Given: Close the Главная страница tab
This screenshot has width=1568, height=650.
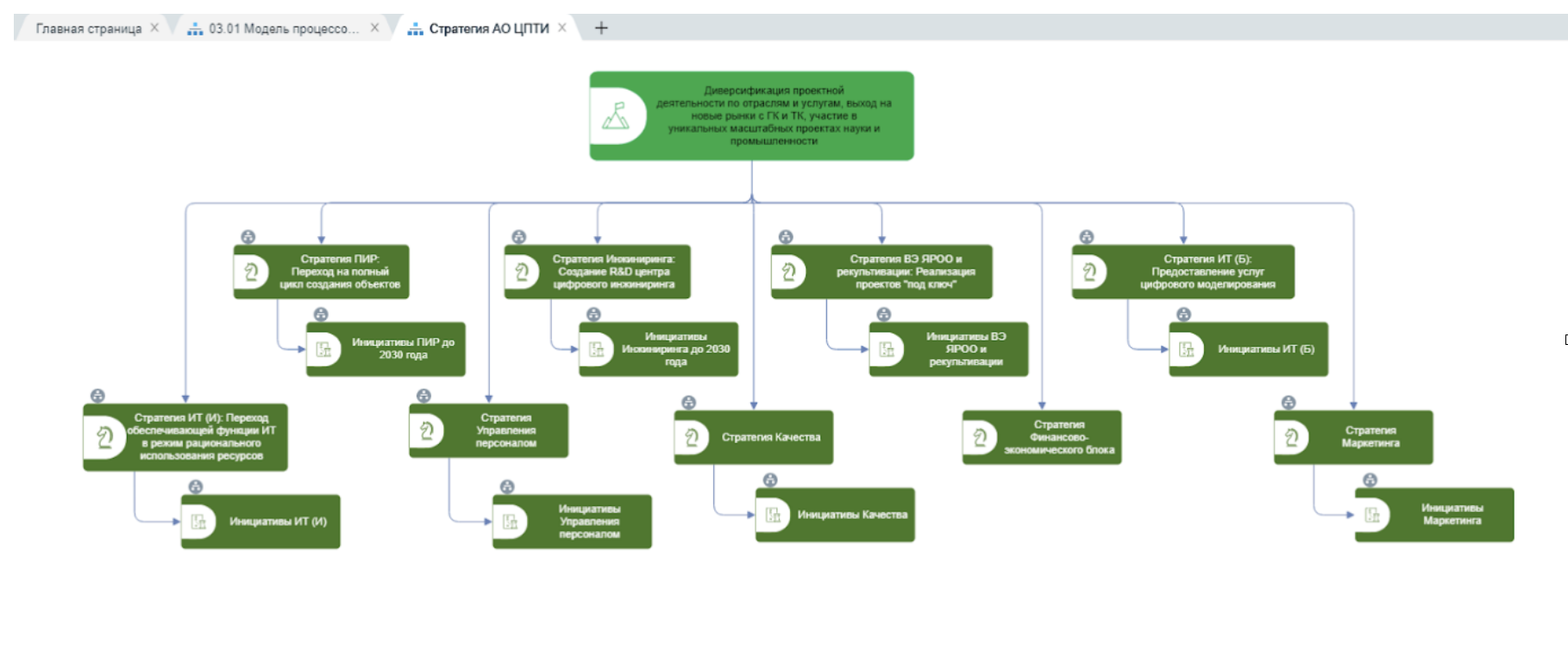Looking at the screenshot, I should (154, 28).
